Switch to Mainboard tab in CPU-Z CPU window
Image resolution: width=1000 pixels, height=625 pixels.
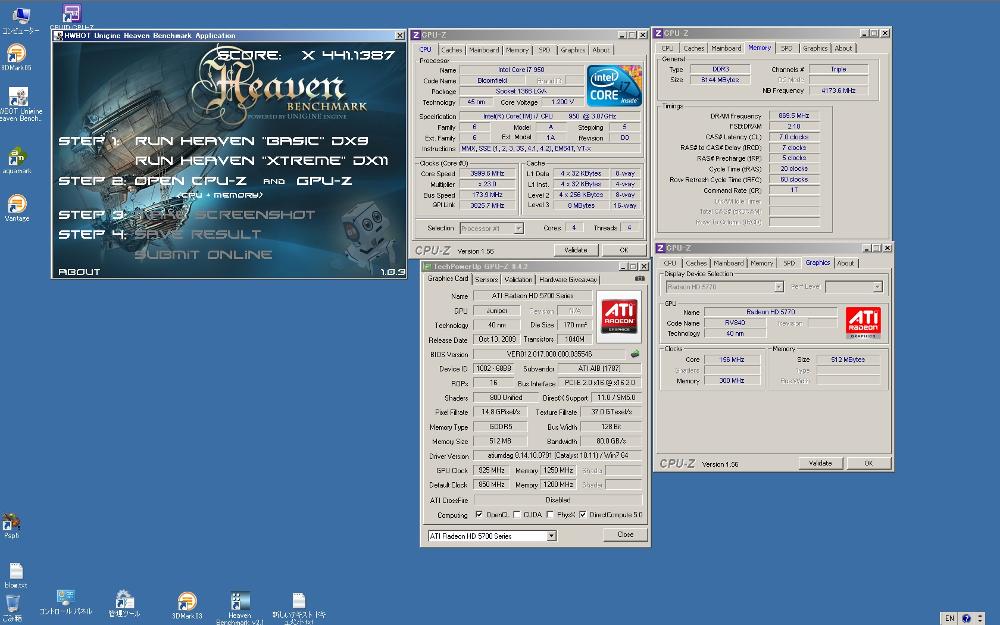(x=483, y=50)
